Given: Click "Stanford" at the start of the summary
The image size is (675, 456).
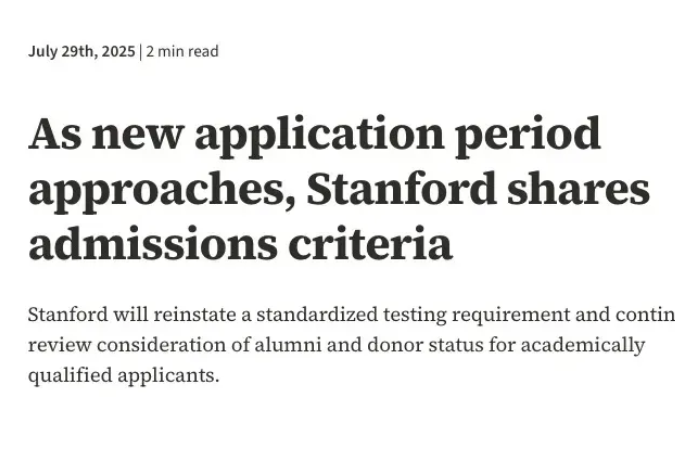Looking at the screenshot, I should pos(64,317).
